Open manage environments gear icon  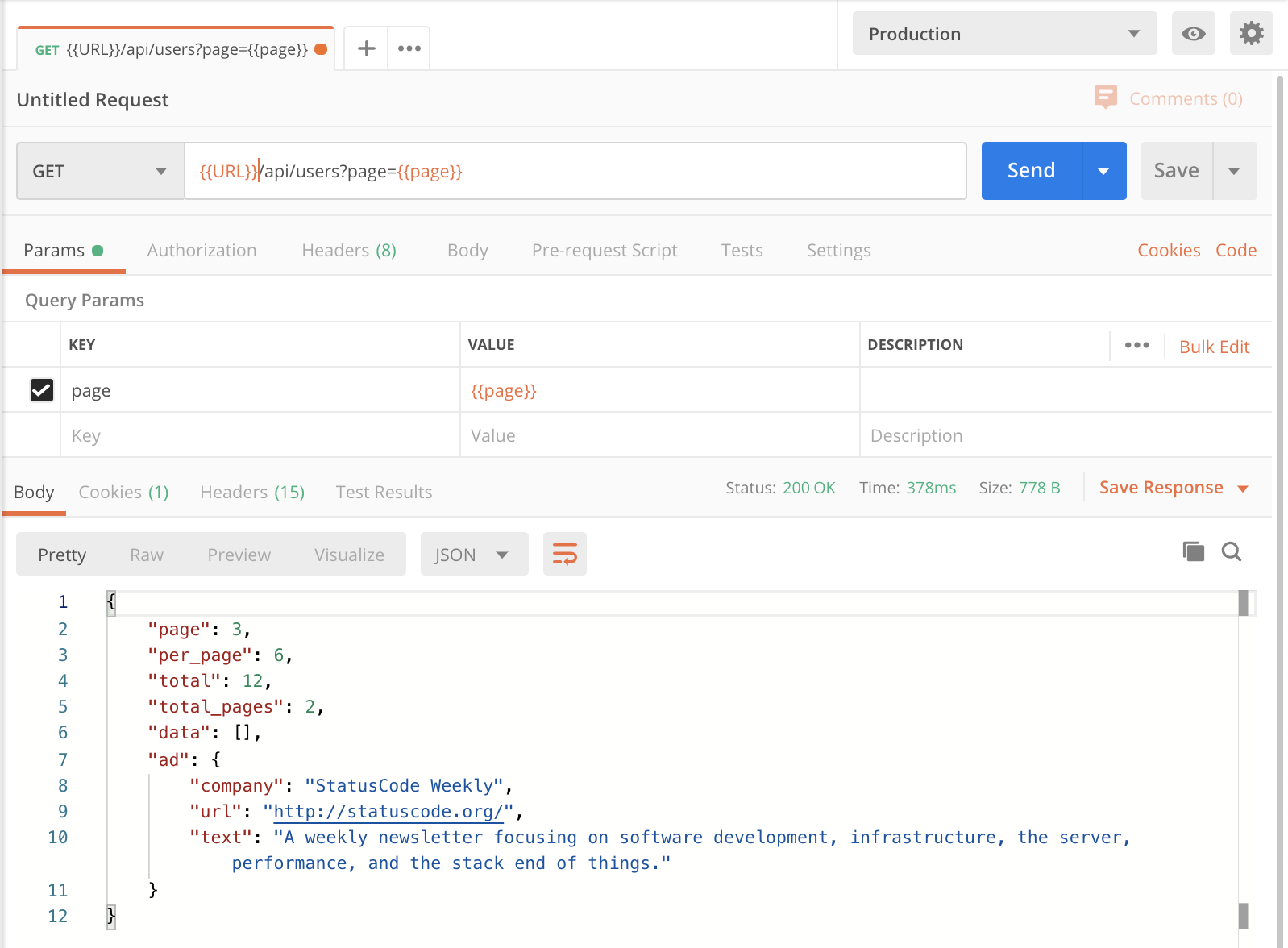click(1252, 33)
